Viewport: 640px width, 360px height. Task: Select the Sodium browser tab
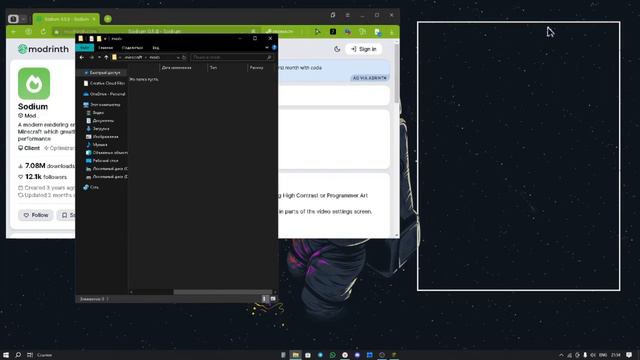click(66, 19)
